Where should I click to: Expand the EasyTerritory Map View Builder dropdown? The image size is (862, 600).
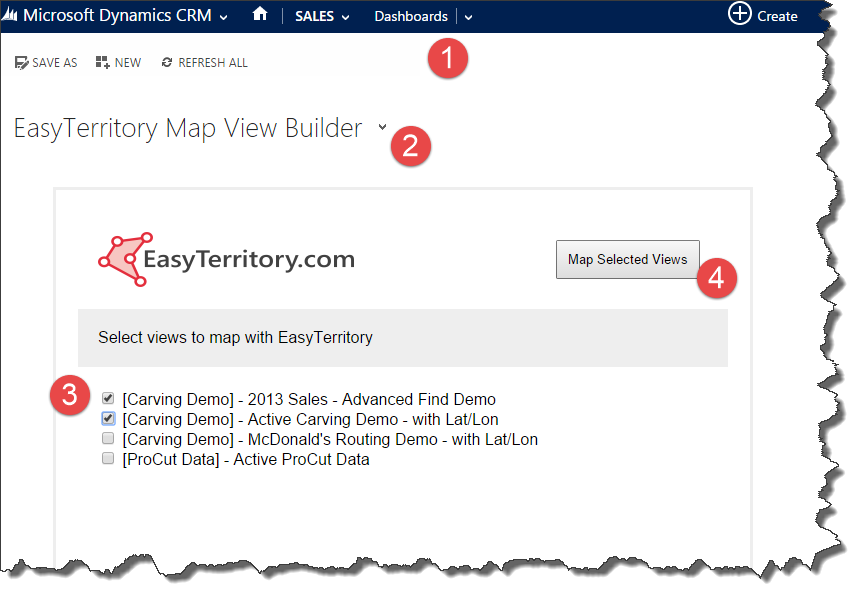pyautogui.click(x=382, y=127)
